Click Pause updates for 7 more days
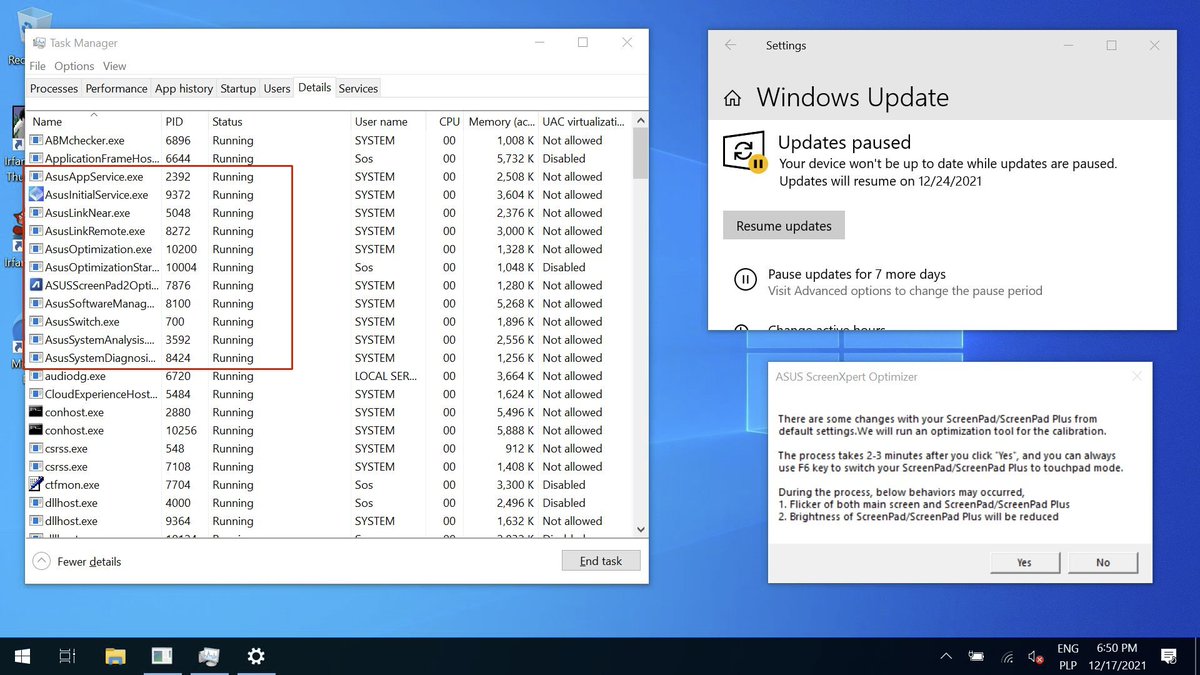Image resolution: width=1200 pixels, height=675 pixels. [x=857, y=274]
